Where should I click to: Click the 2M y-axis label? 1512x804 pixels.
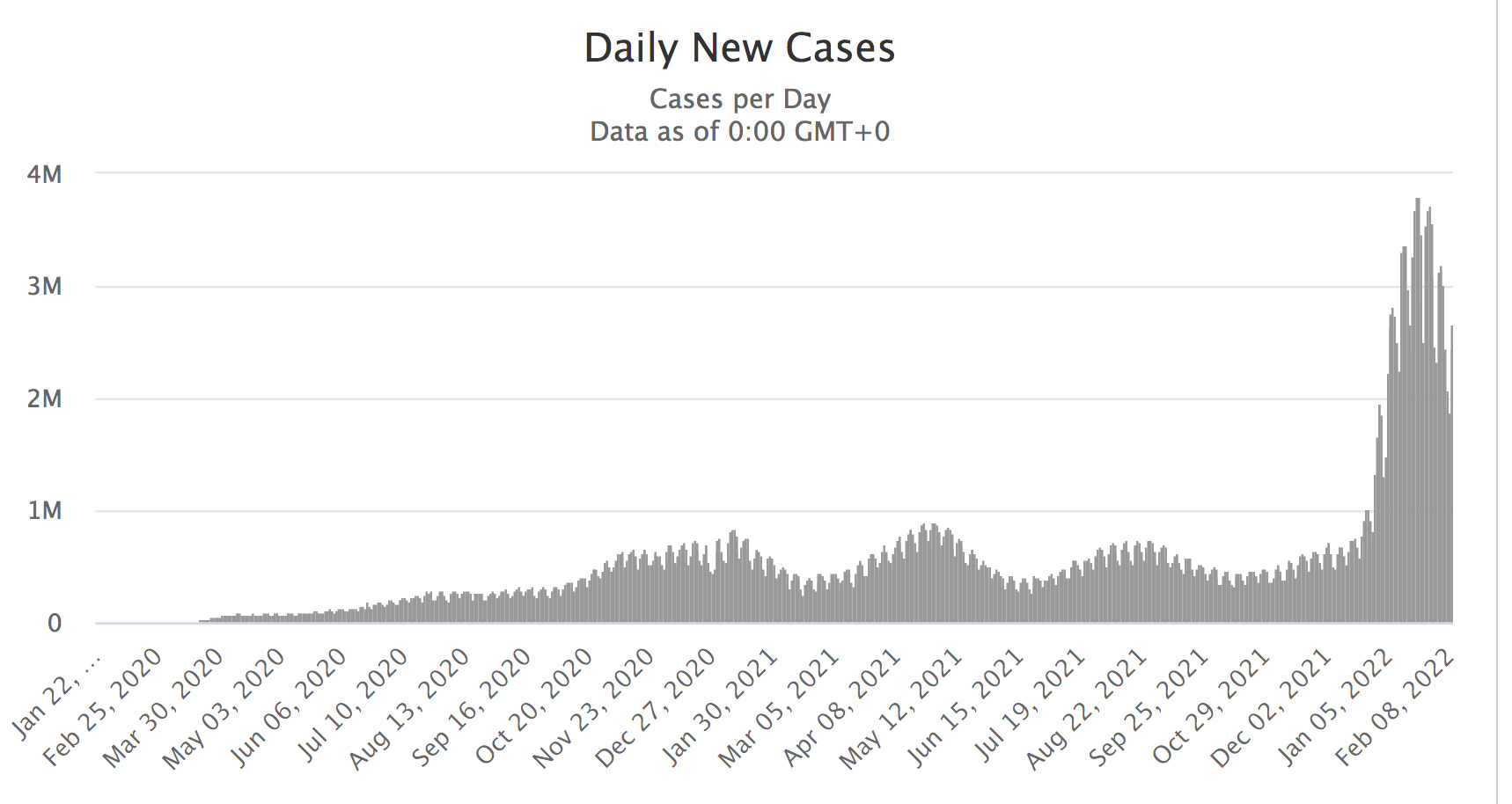point(45,399)
